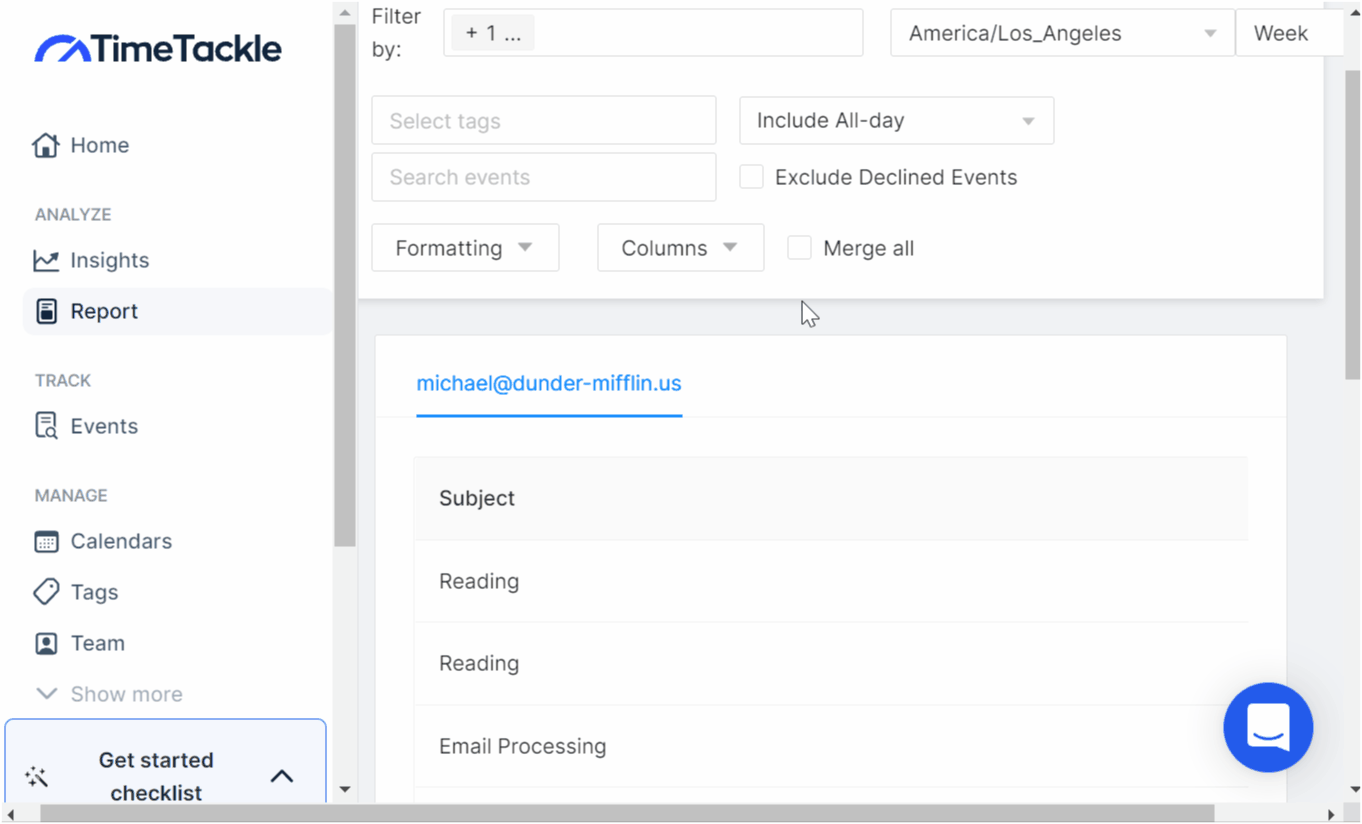Open the chat support bubble
Screen dimensions: 1362x824
pyautogui.click(x=1268, y=727)
